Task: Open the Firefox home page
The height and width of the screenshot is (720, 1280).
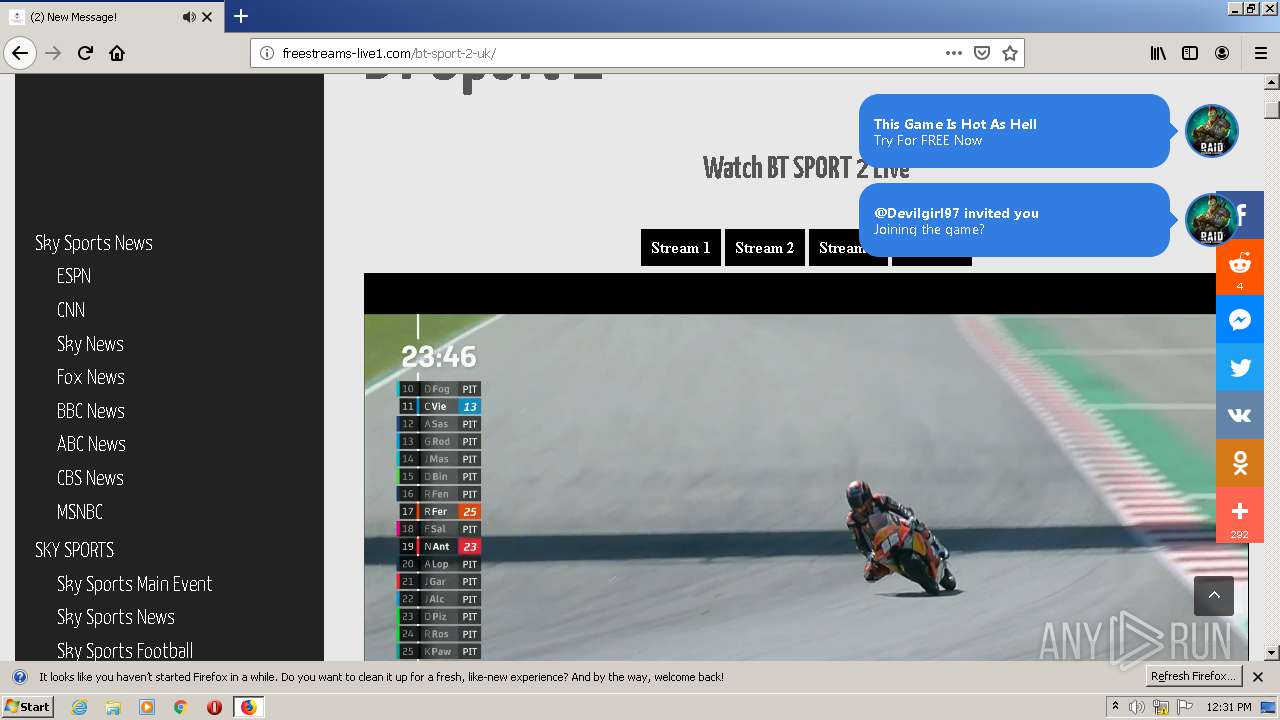Action: tap(117, 53)
